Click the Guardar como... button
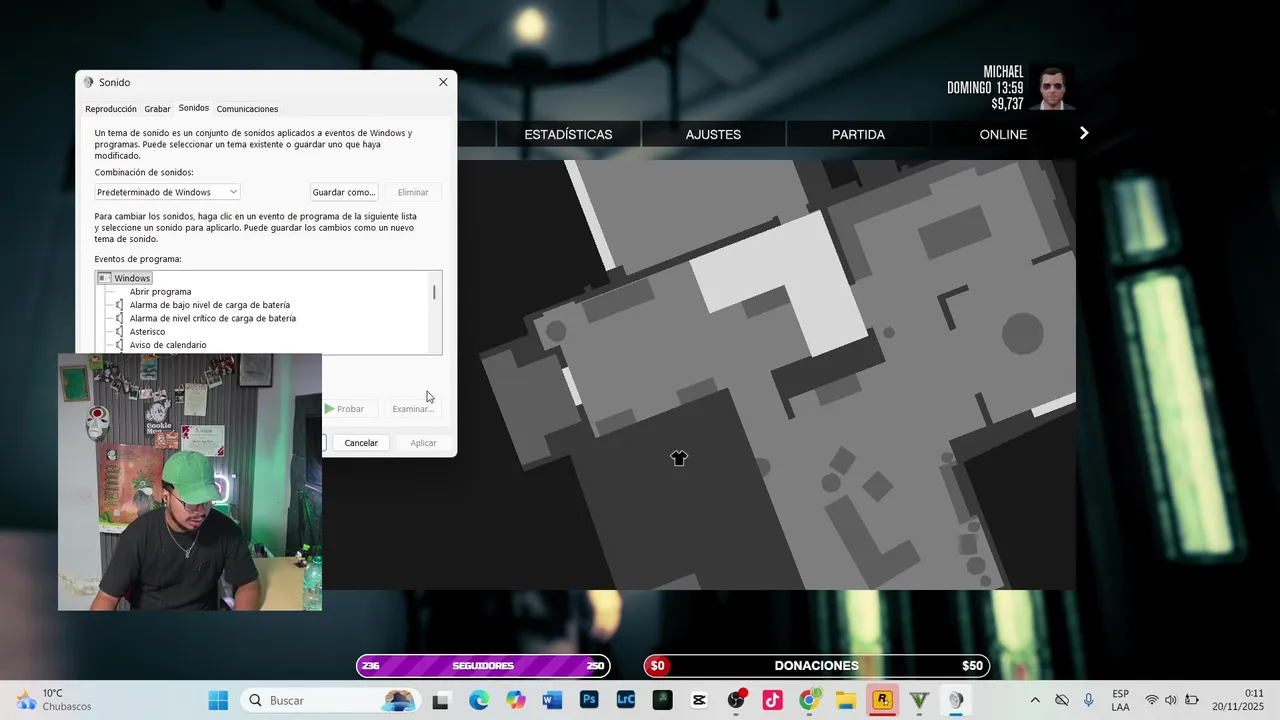Viewport: 1280px width, 720px height. (344, 192)
